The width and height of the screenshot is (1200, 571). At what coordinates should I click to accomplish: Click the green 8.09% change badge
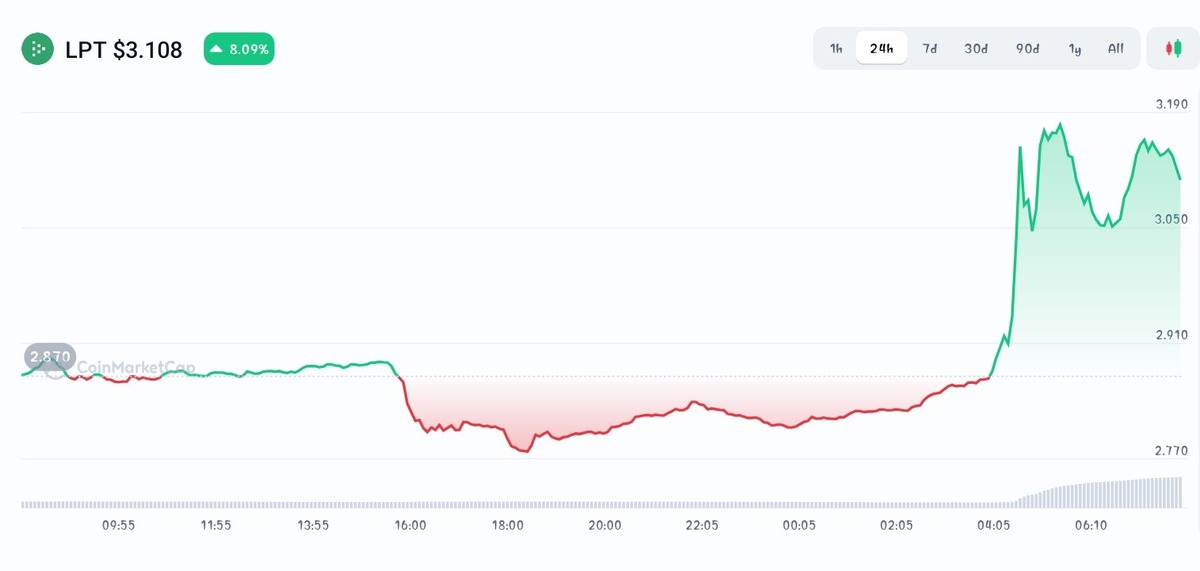coord(239,49)
